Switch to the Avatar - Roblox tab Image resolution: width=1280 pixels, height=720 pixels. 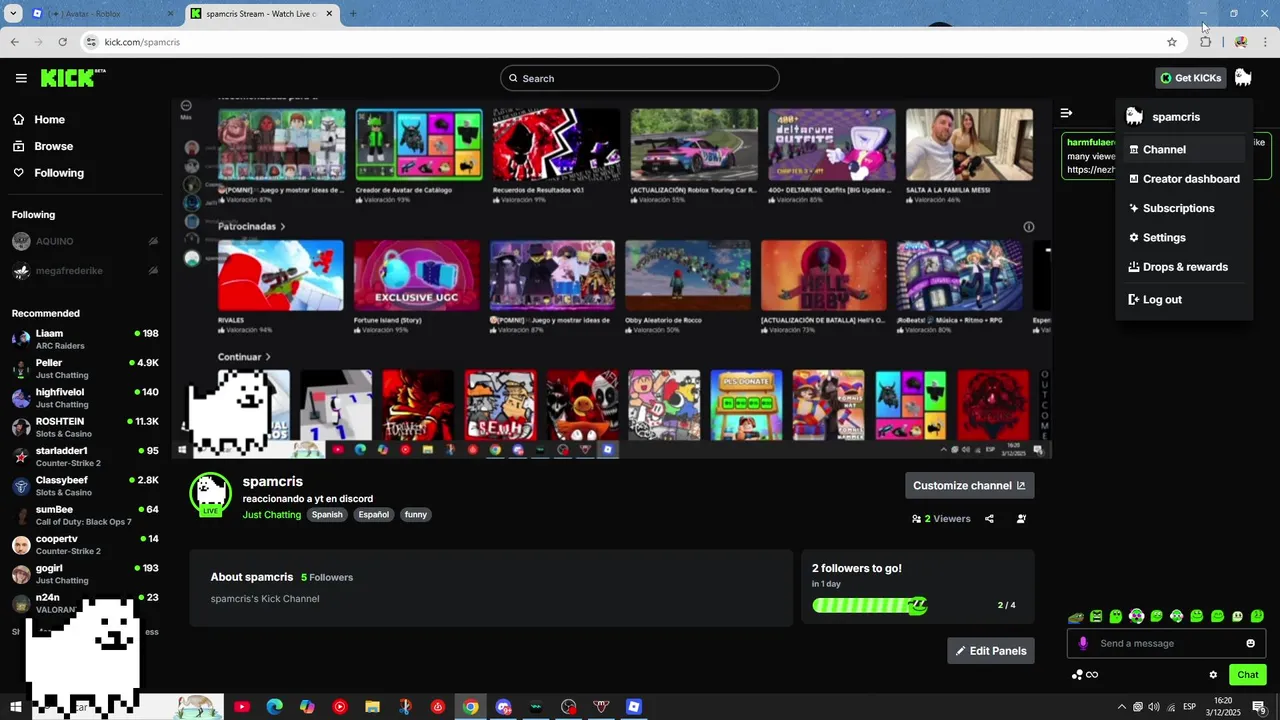[x=102, y=14]
